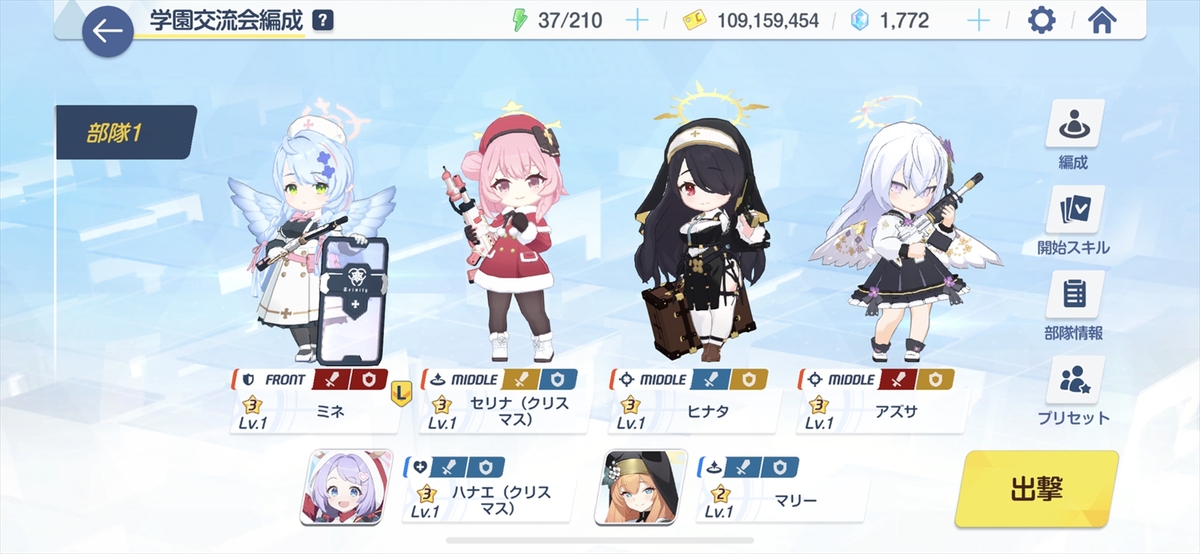
Task: Add more energy with plus icon
Action: coord(637,20)
